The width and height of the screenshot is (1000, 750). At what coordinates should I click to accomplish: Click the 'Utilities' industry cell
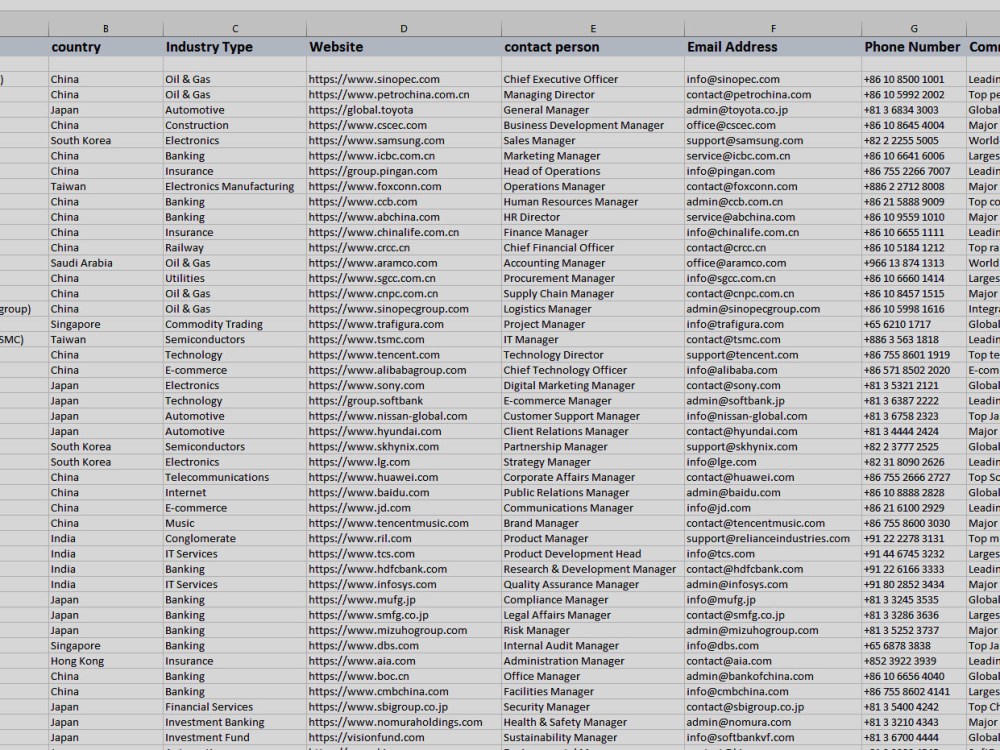tap(235, 278)
